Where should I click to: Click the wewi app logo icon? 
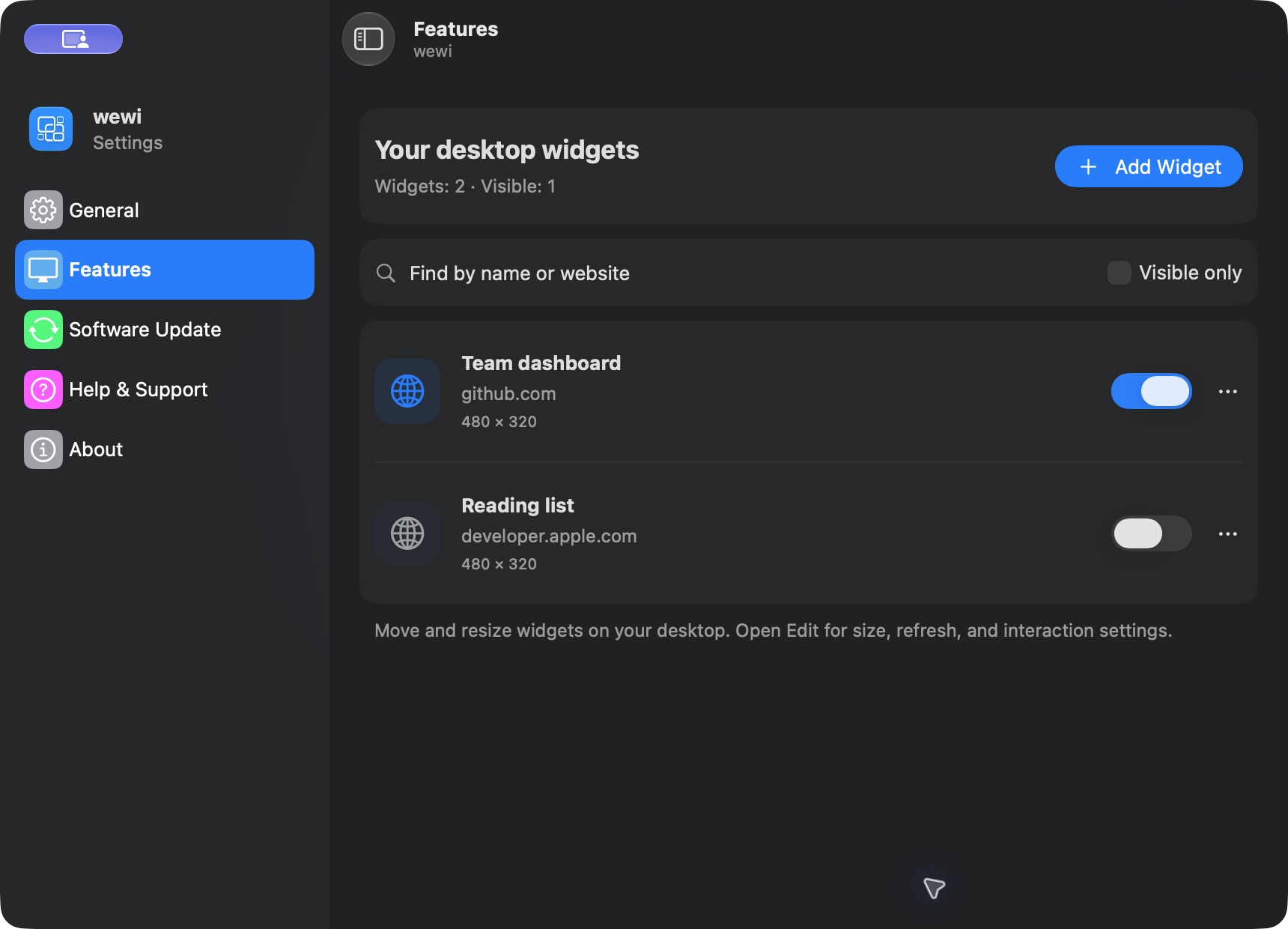(x=51, y=129)
